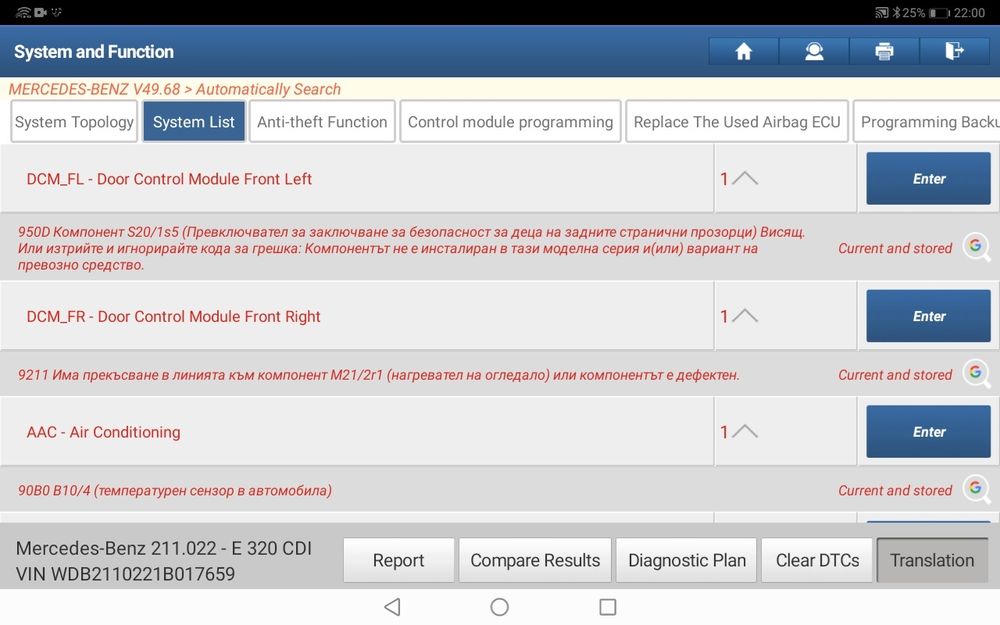Collapse DCM_FL fault list chevron

744,179
